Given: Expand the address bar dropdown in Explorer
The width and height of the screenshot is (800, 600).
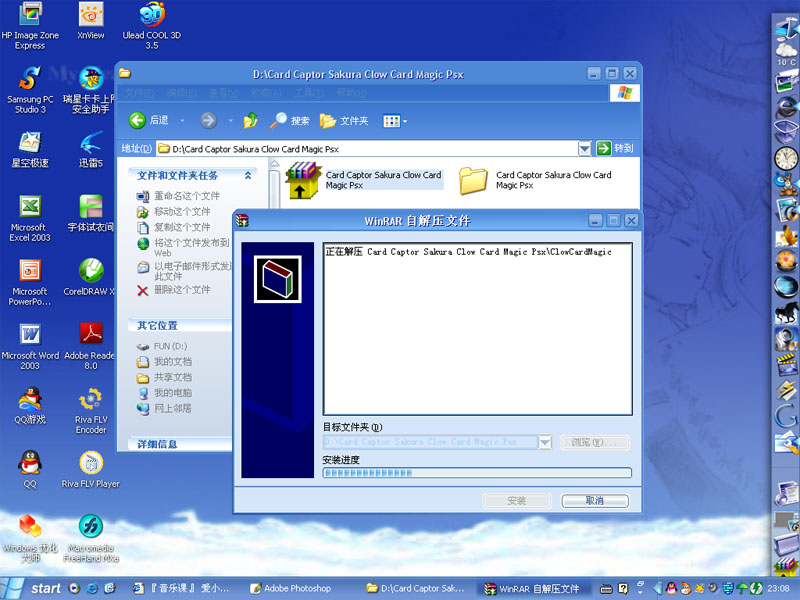Looking at the screenshot, I should (584, 148).
